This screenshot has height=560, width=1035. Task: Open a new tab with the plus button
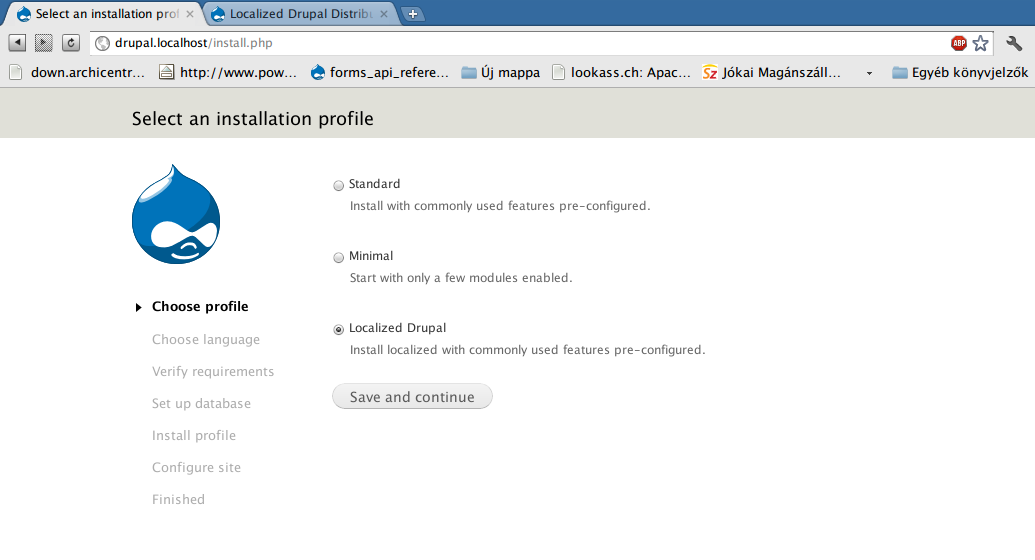[413, 14]
